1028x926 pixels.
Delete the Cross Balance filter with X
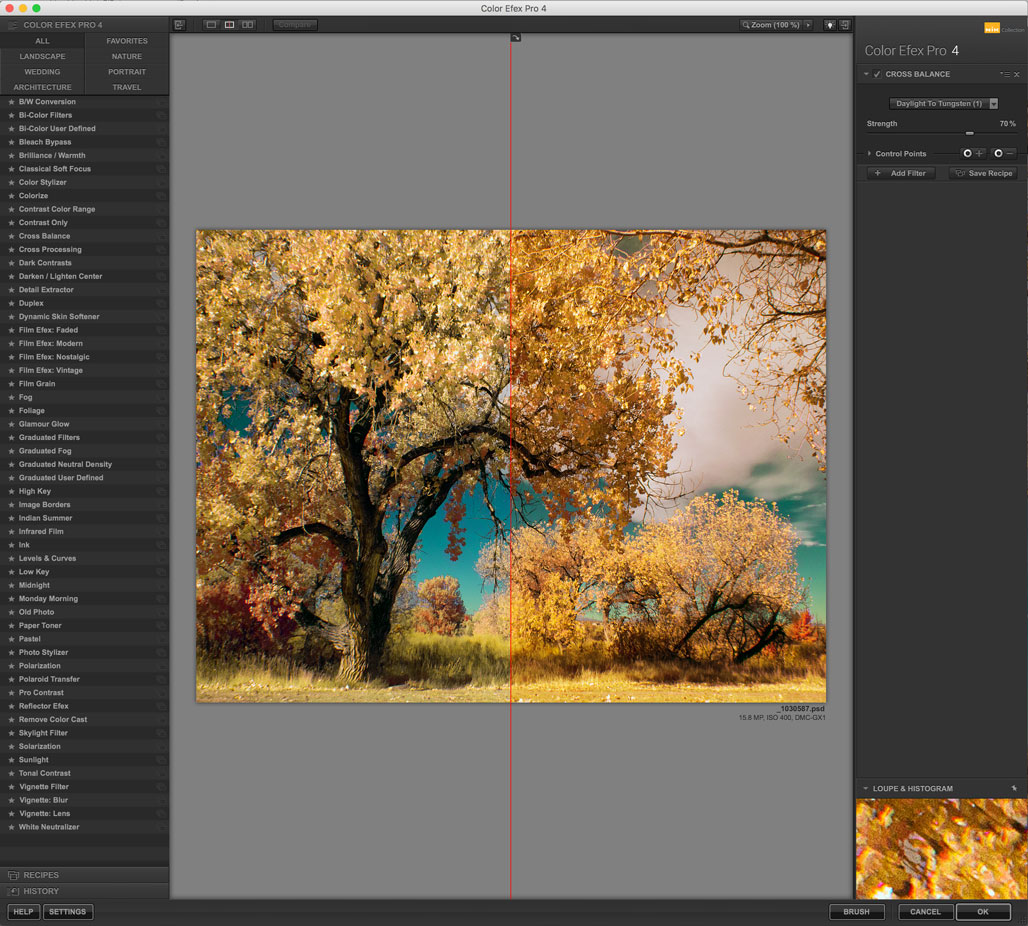(x=1017, y=74)
